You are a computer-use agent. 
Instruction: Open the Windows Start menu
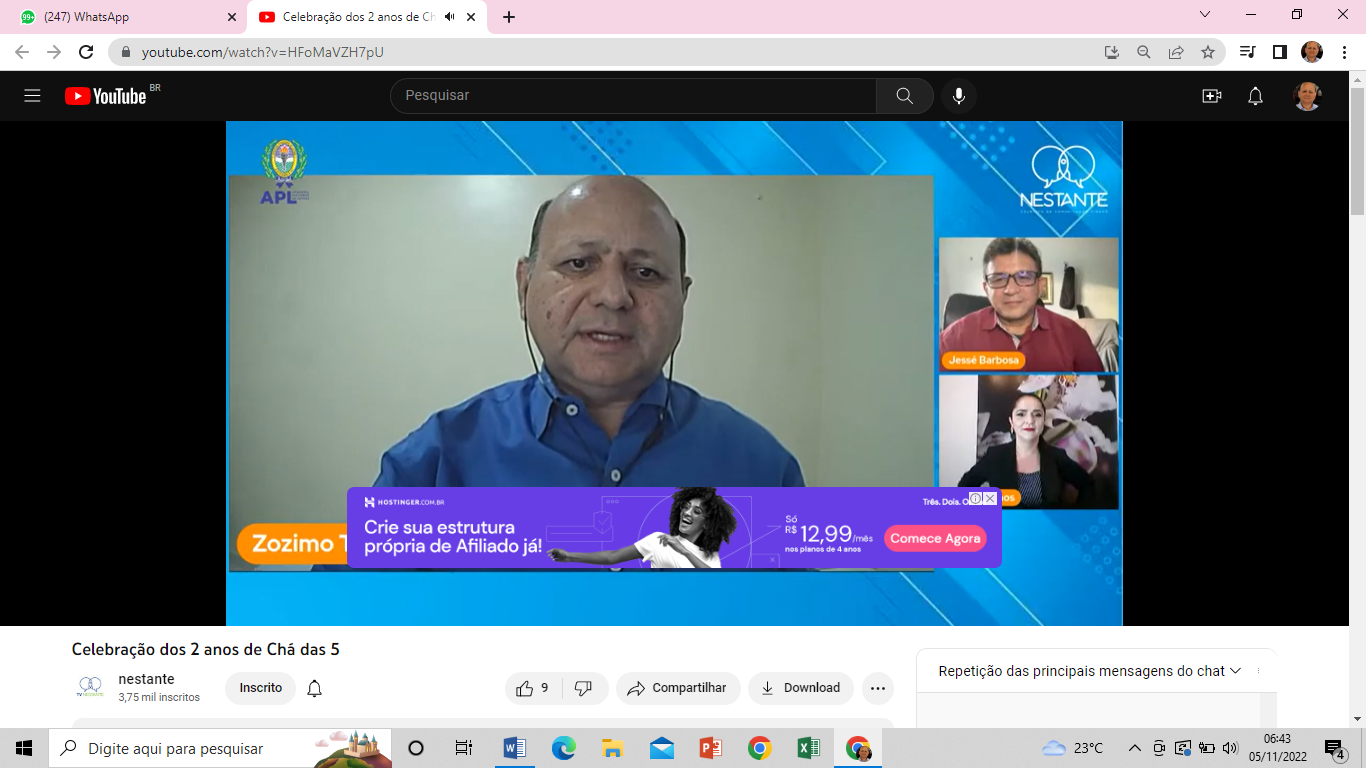click(24, 748)
